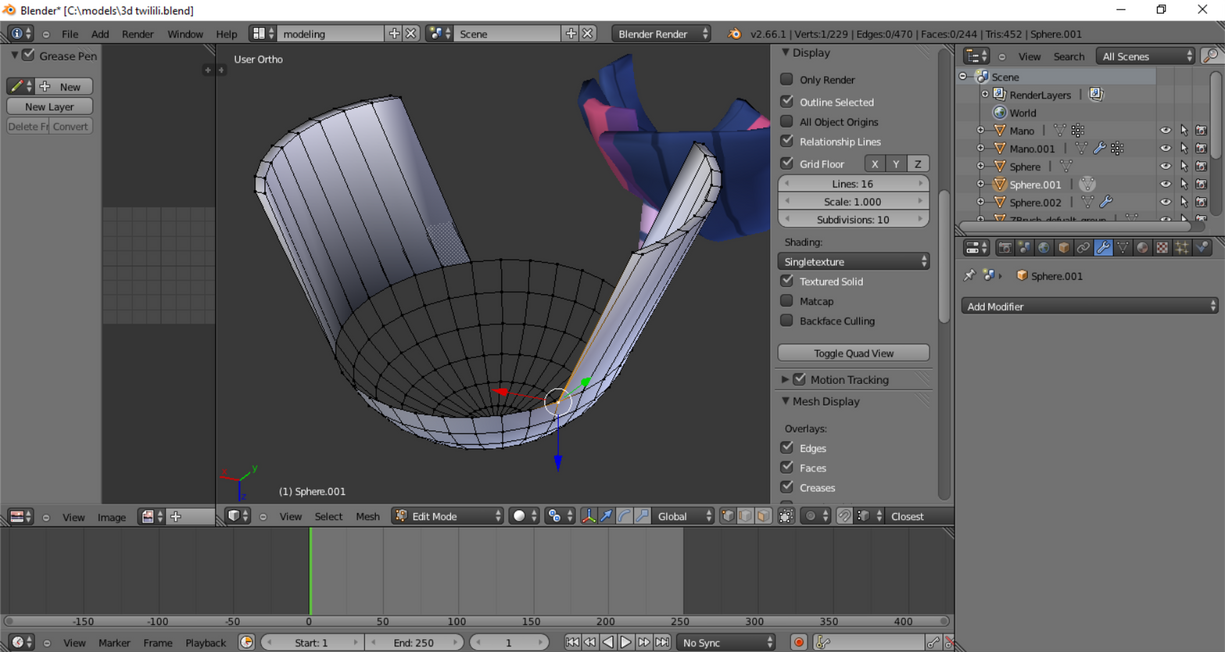
Task: Enable the Only Render checkbox
Action: point(787,79)
